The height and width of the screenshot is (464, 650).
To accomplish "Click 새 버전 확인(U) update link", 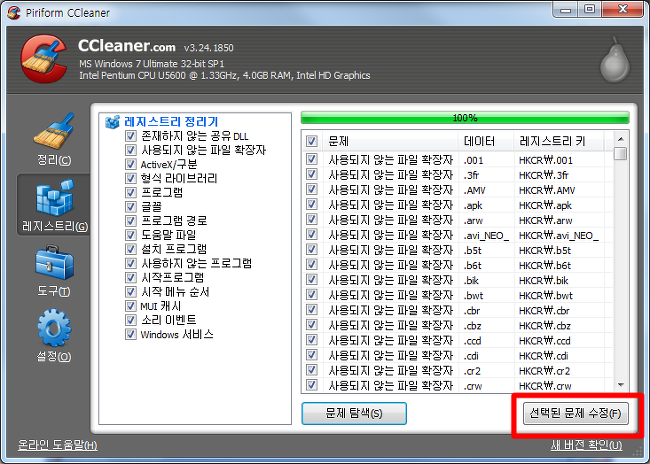I will (x=587, y=445).
